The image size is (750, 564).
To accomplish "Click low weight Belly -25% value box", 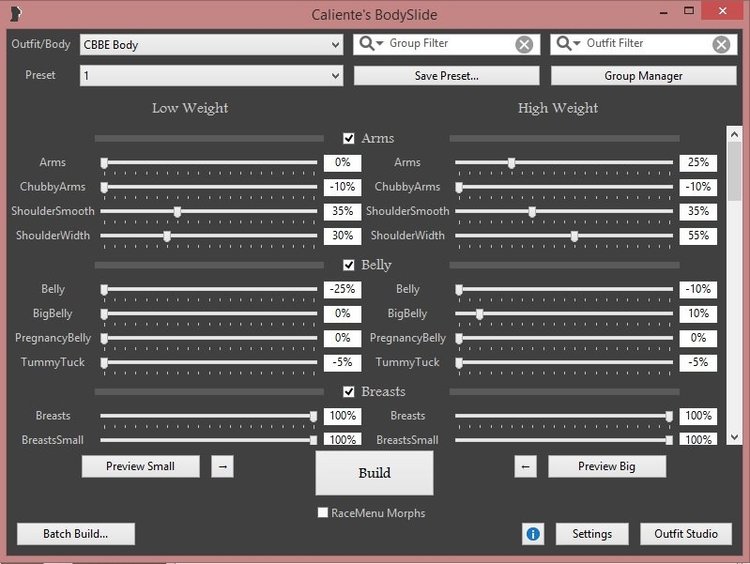I will 342,289.
